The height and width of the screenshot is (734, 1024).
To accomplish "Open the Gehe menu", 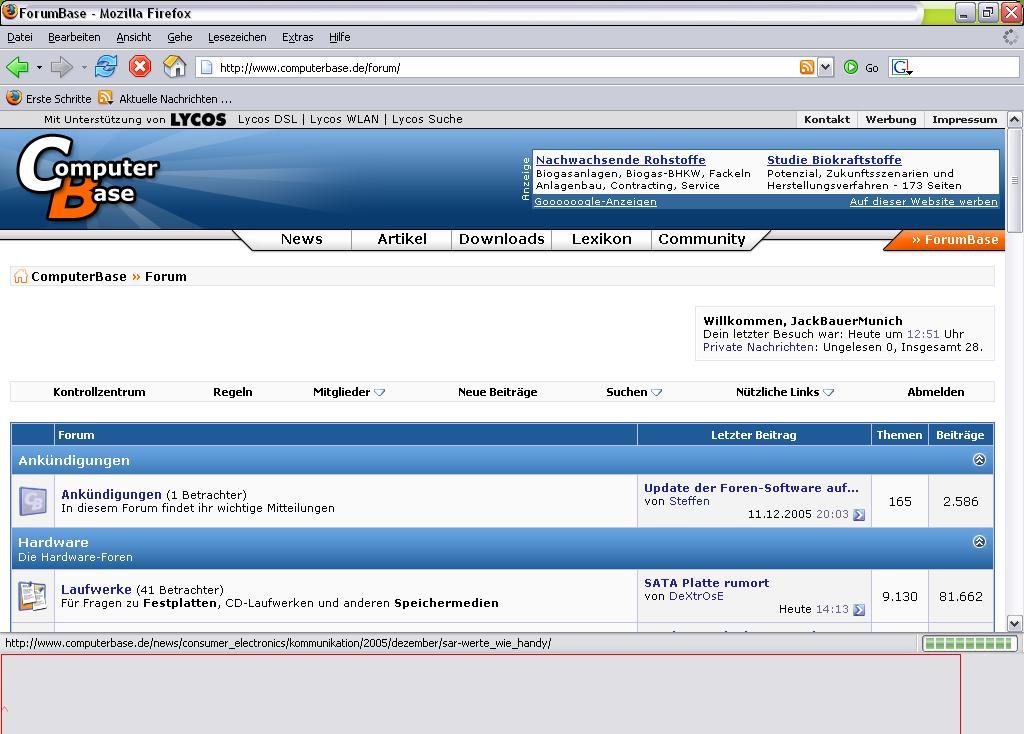I will [x=180, y=37].
